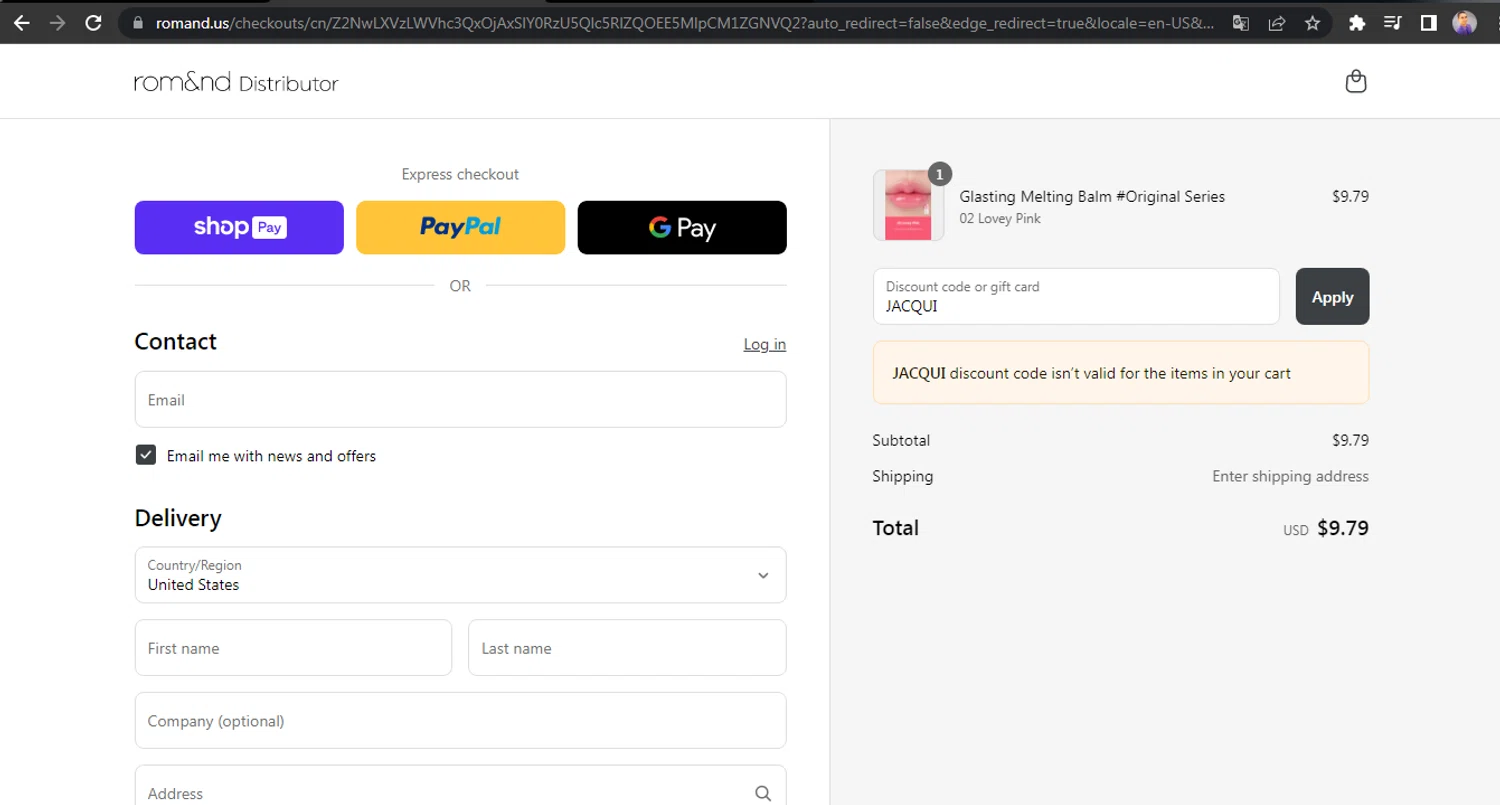1500x805 pixels.
Task: Click the Glasting Melting Balm product thumbnail
Action: tap(908, 205)
